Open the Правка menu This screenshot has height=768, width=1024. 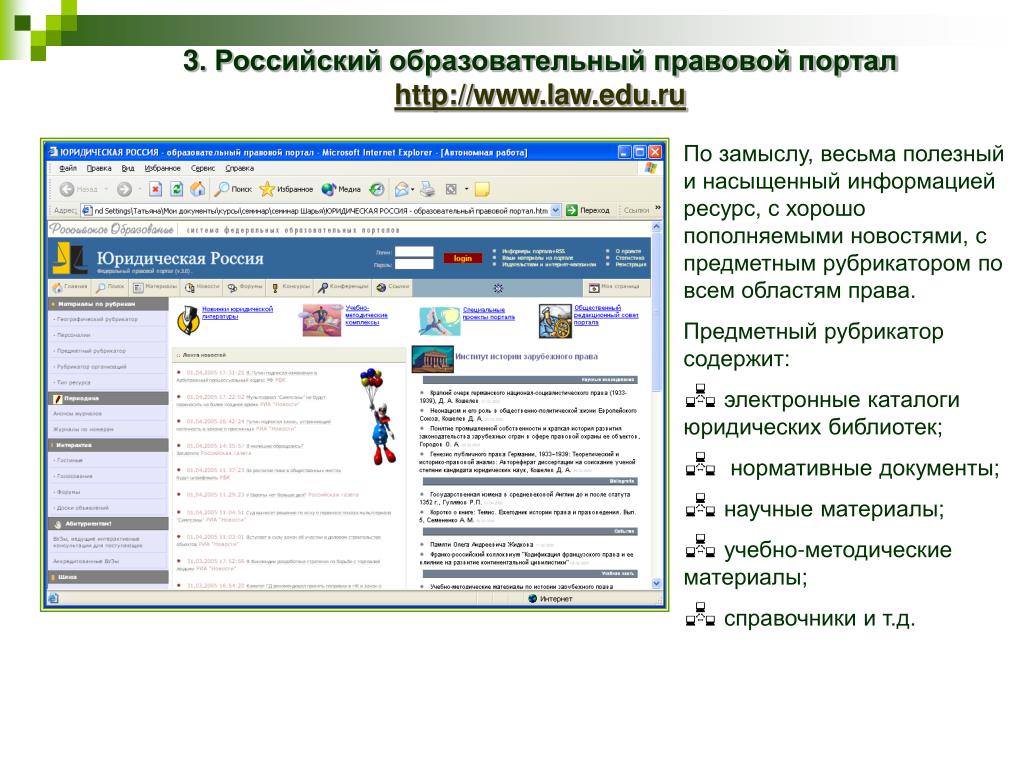99,168
